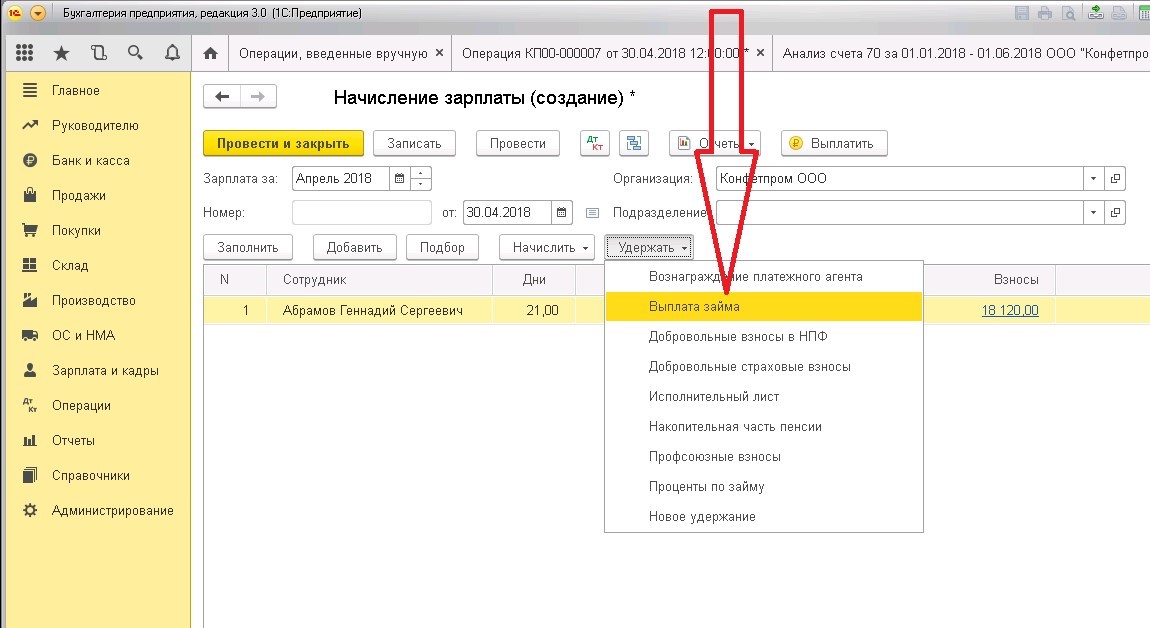This screenshot has width=1150, height=628.
Task: Click the Номер input field
Action: 362,213
